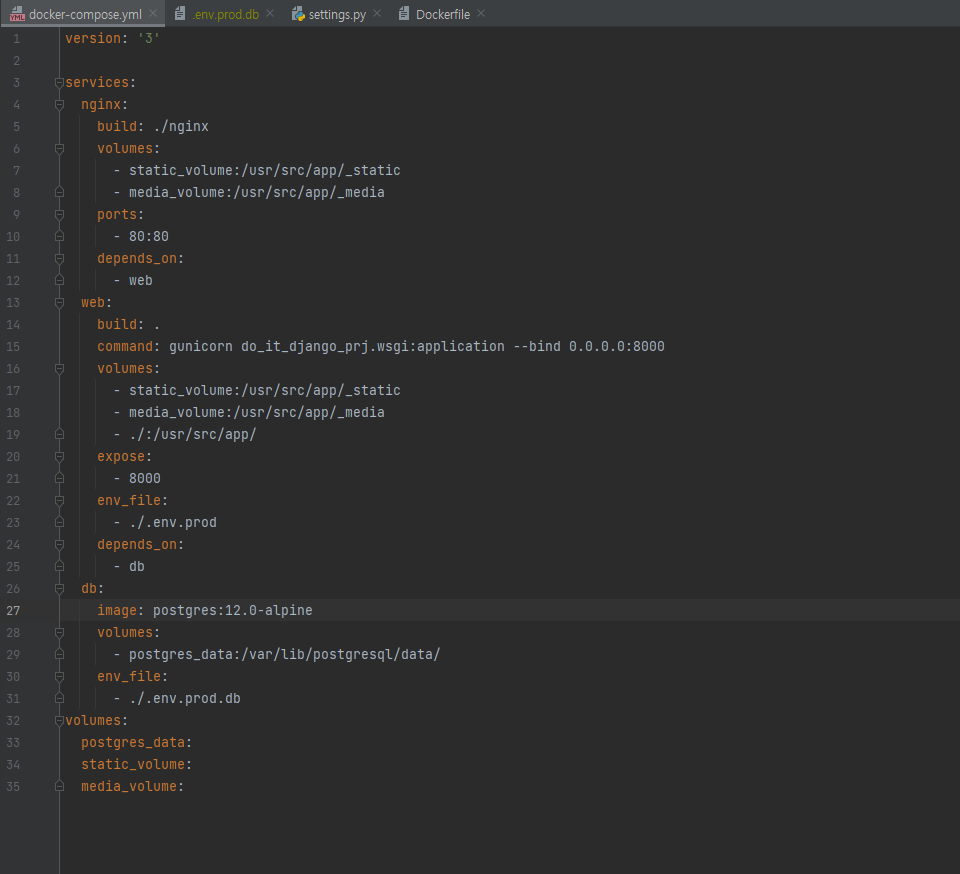Click the fold end marker on line 8
960x874 pixels.
[59, 192]
